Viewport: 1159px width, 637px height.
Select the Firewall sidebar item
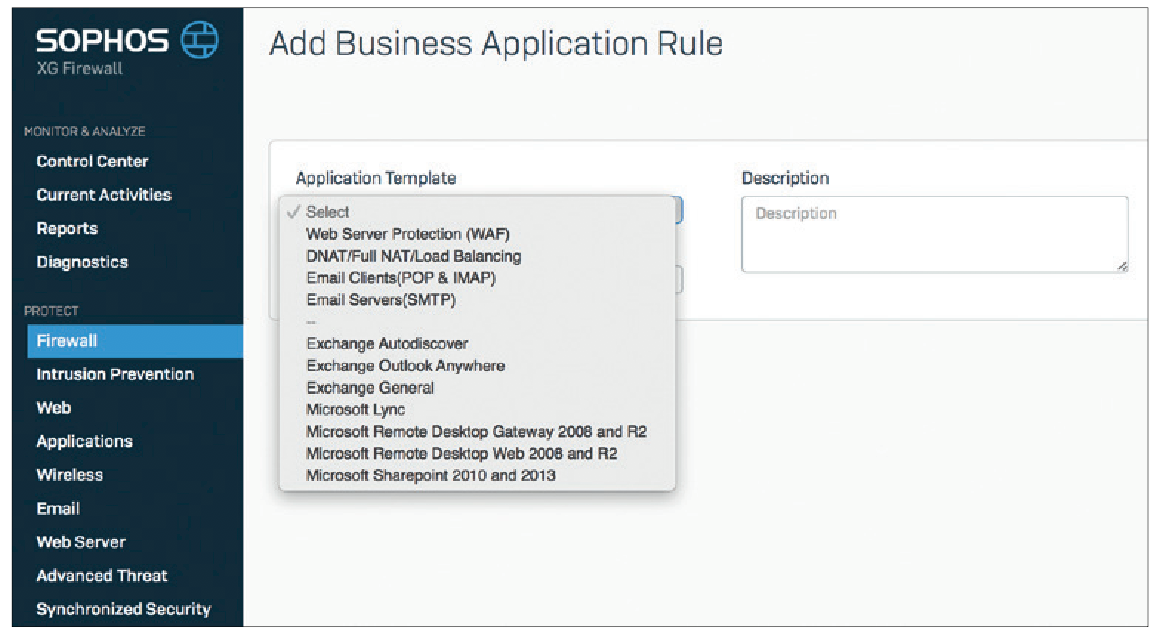point(135,341)
